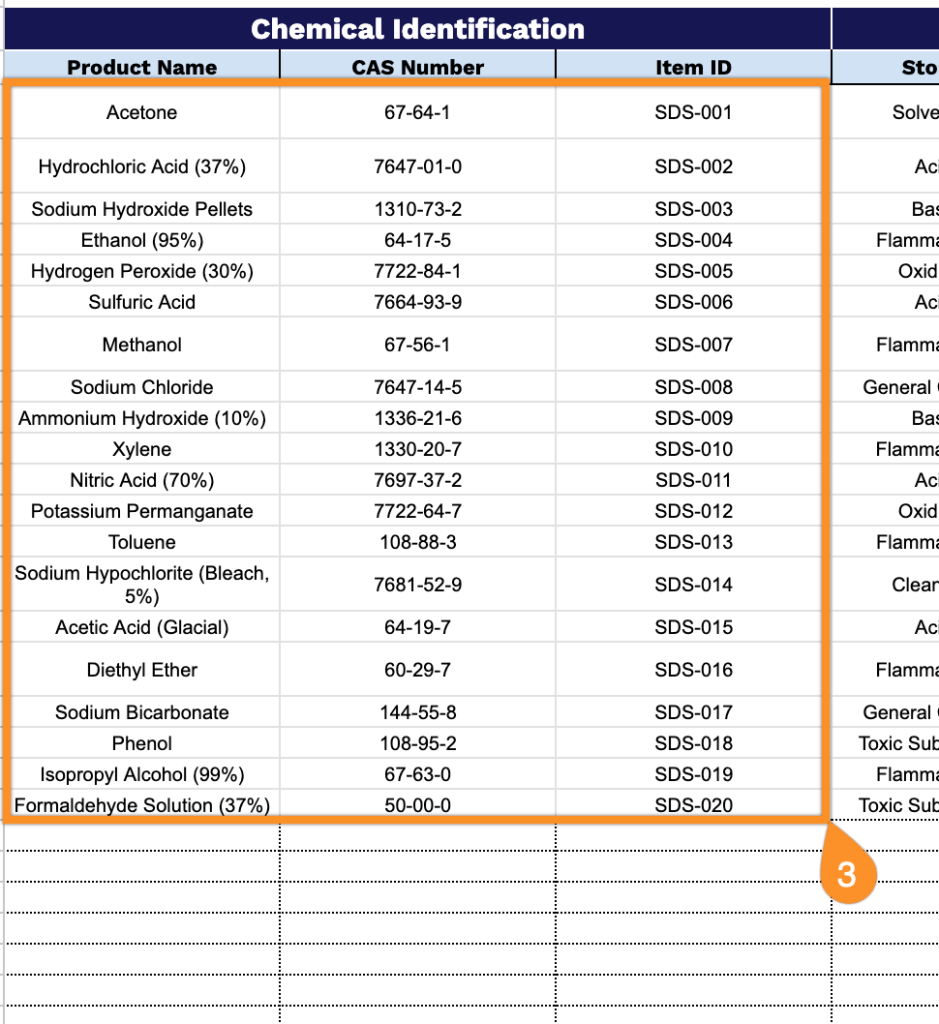Screen dimensions: 939x1024
Task: Select the SDS-004 item ID cell
Action: (693, 240)
